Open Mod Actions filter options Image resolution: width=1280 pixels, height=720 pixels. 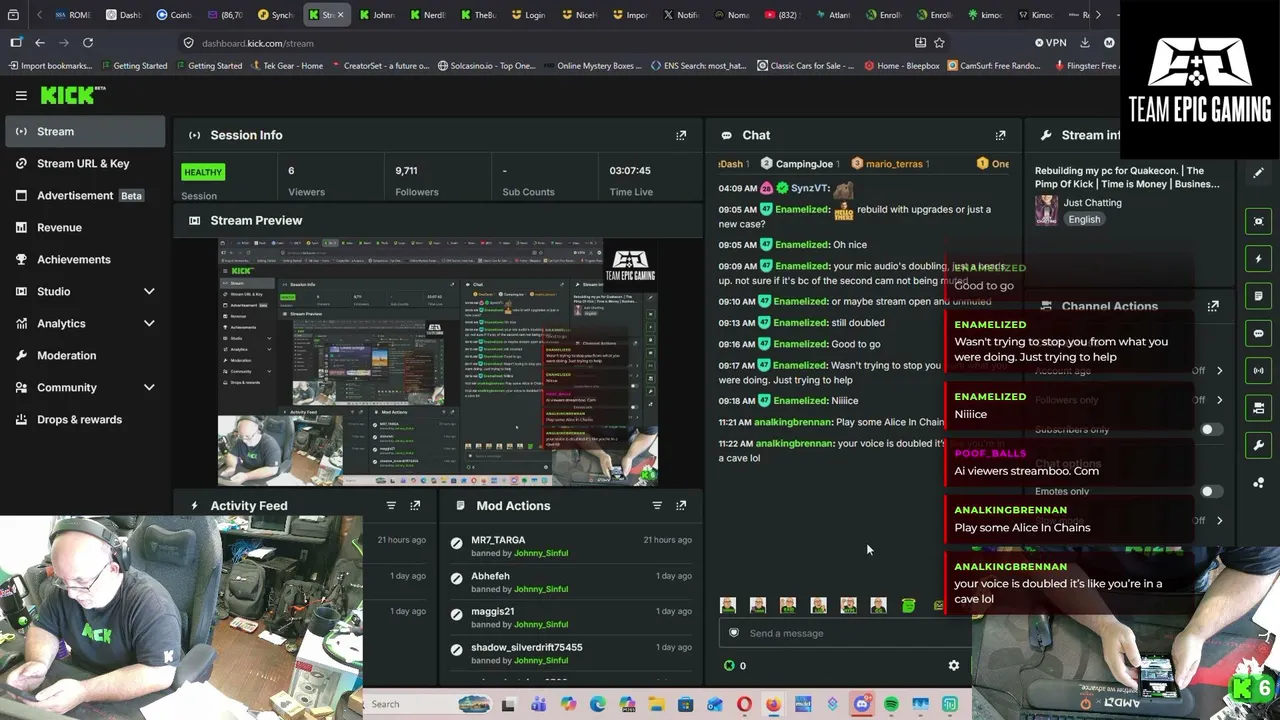(657, 506)
